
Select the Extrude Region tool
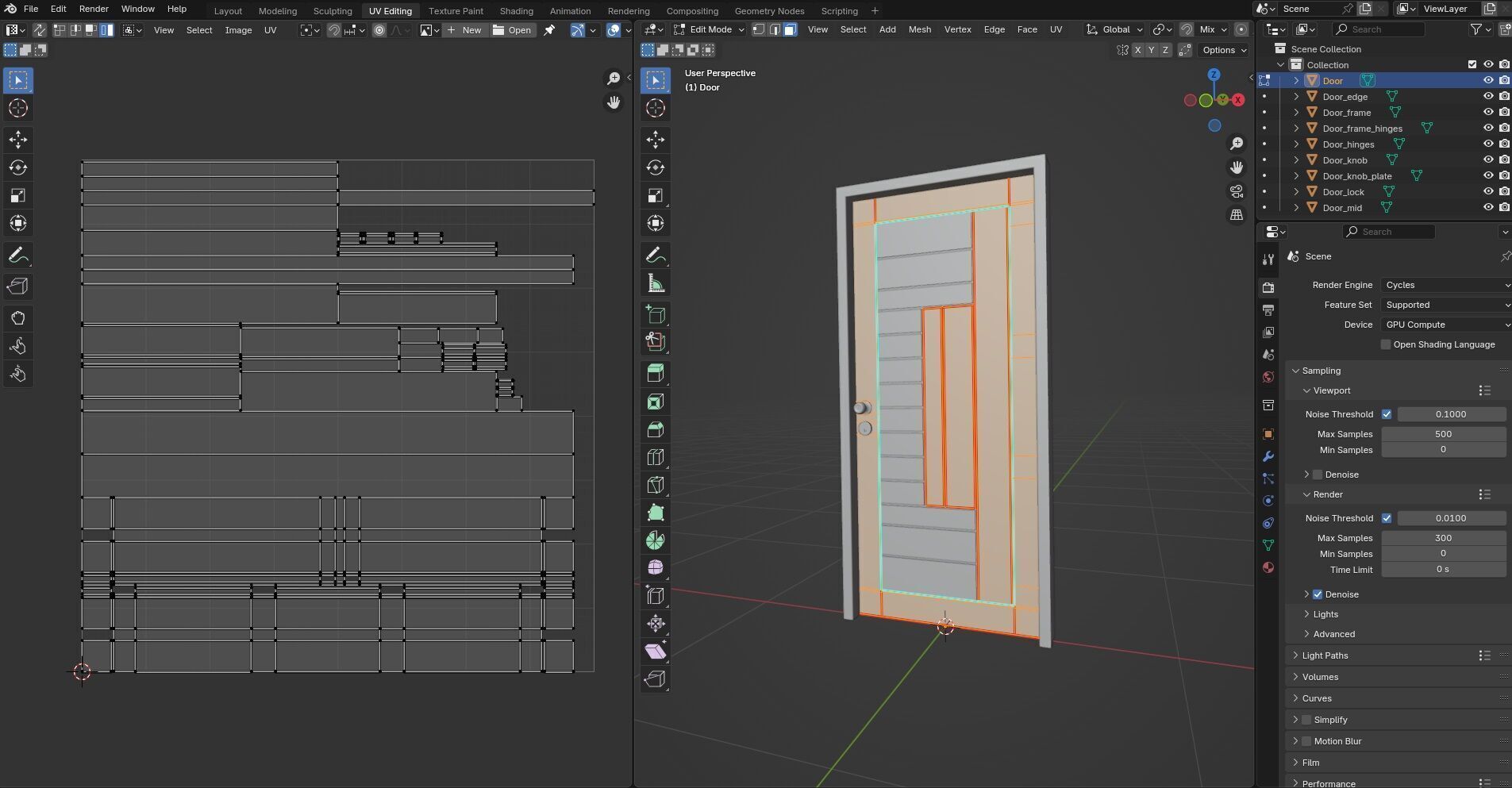pyautogui.click(x=656, y=373)
